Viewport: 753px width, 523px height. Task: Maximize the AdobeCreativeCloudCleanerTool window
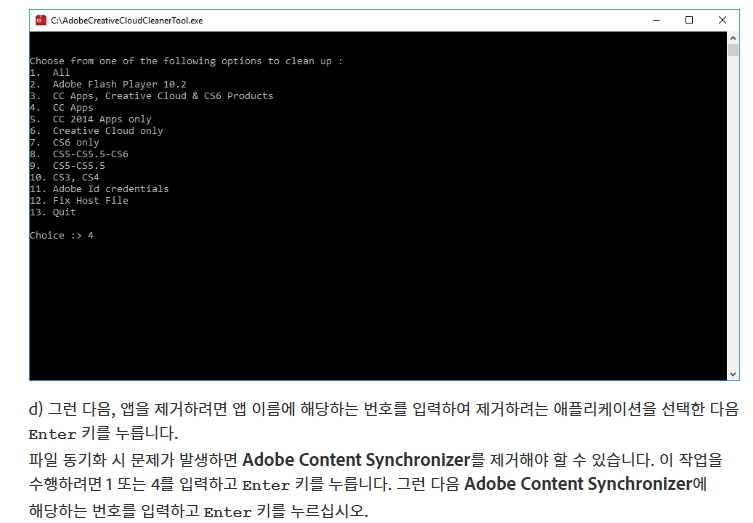(689, 20)
